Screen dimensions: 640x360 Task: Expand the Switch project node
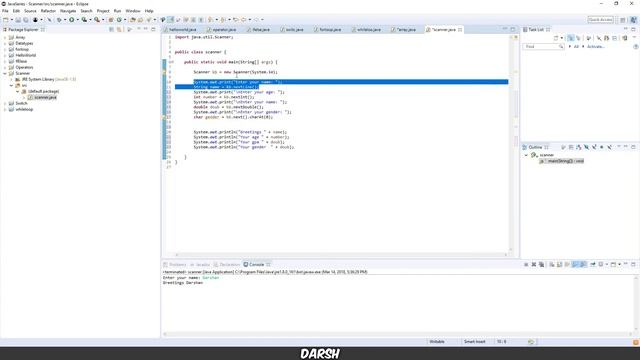click(5, 103)
